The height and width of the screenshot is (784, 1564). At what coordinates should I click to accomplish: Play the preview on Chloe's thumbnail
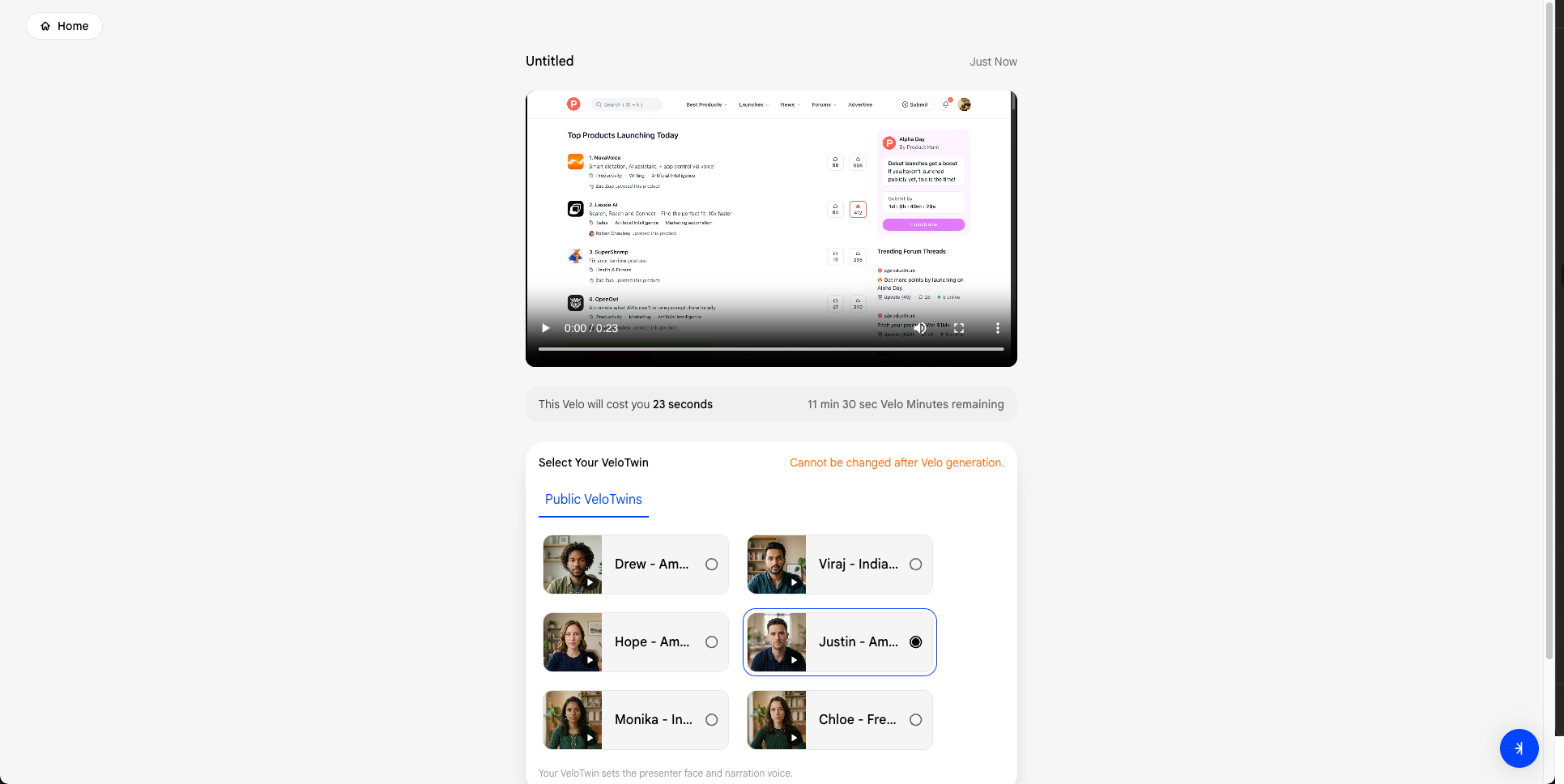coord(795,738)
